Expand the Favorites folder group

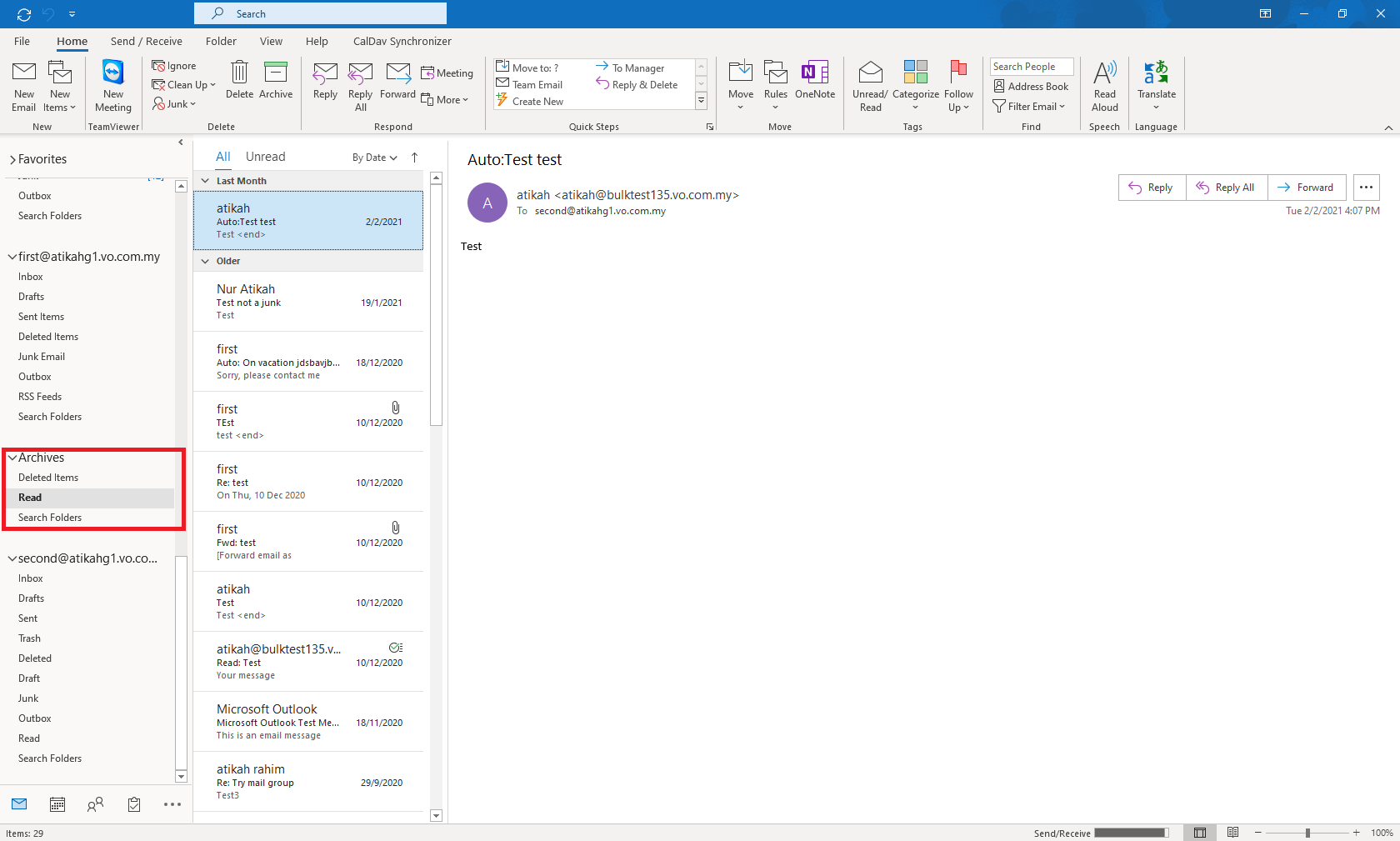point(12,159)
